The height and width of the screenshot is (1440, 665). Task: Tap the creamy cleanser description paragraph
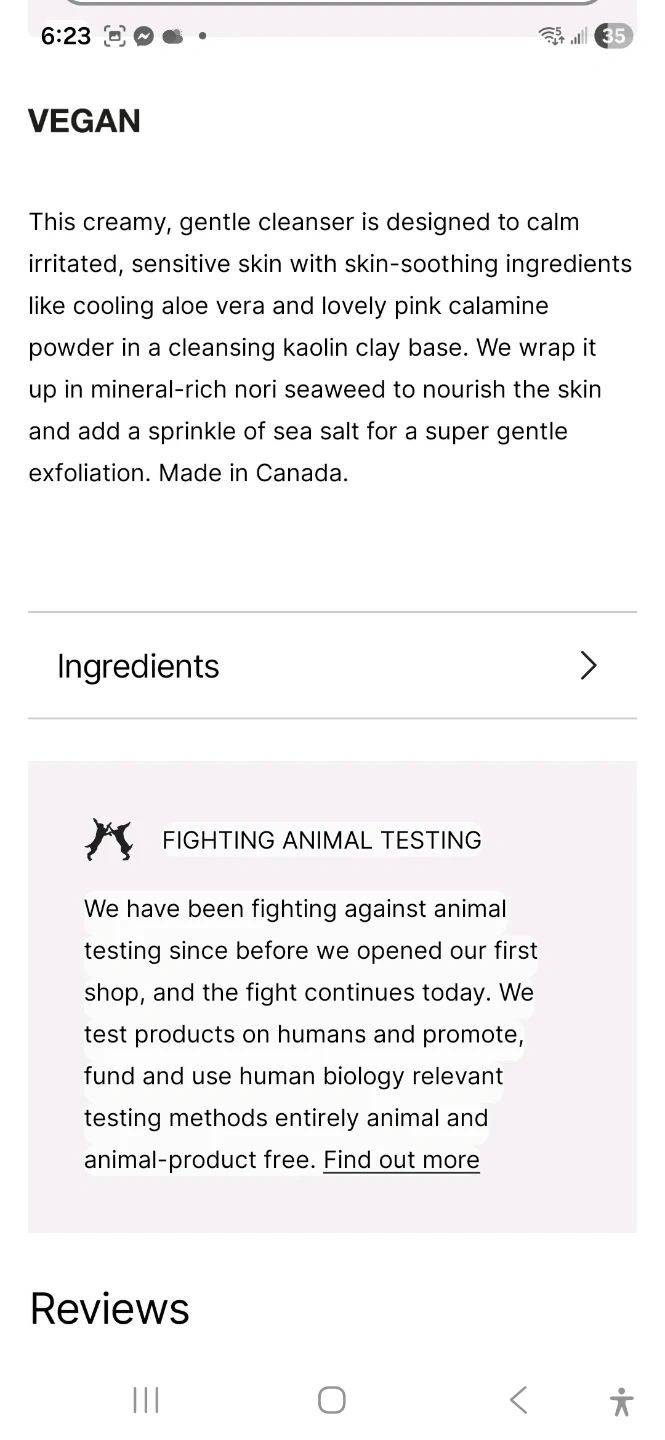(330, 347)
